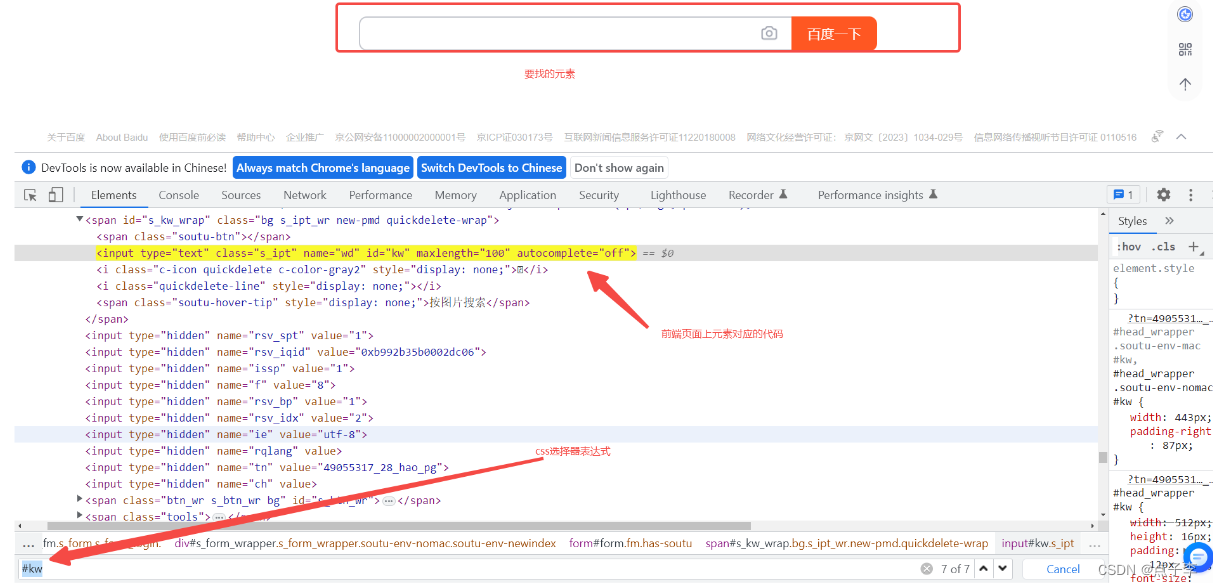Open the 帮助中心 footer link
The image size is (1213, 587).
coord(256,137)
